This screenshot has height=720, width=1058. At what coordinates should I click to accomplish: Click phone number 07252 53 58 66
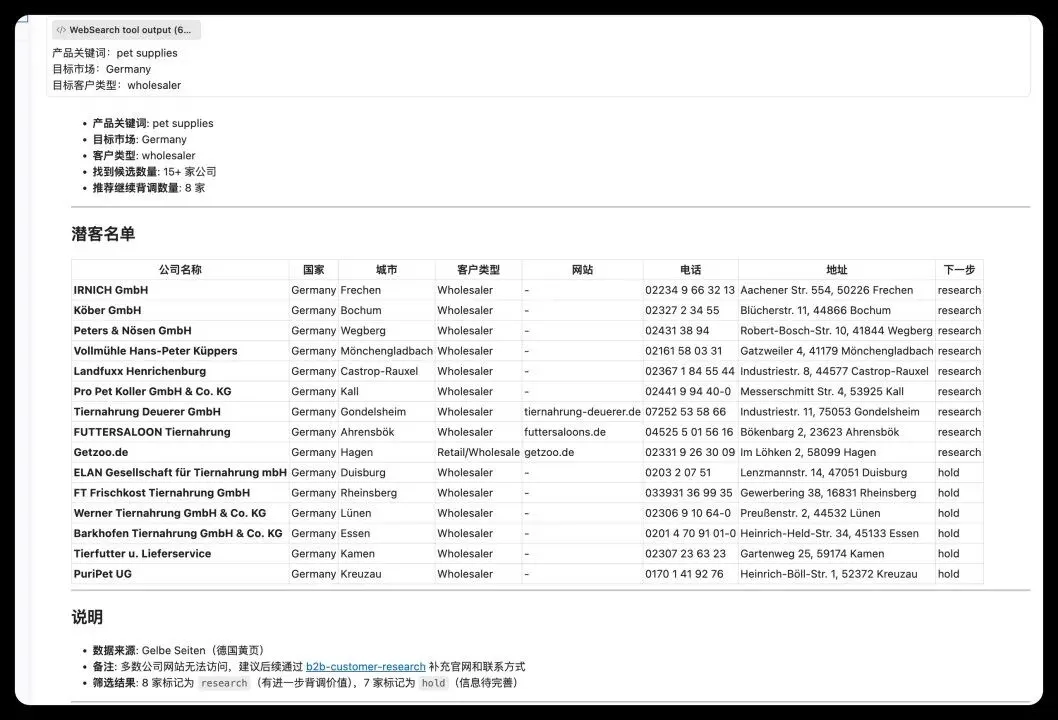point(686,412)
